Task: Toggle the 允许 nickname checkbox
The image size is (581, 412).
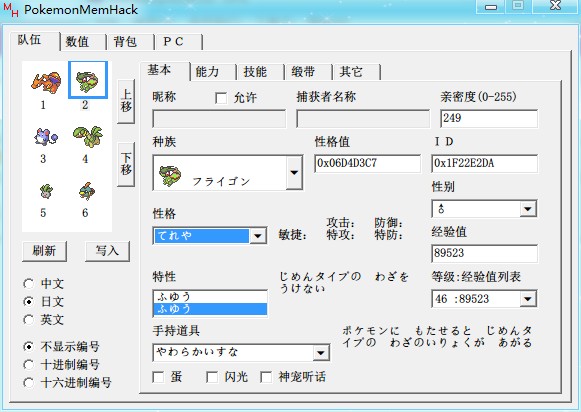Action: tap(221, 98)
